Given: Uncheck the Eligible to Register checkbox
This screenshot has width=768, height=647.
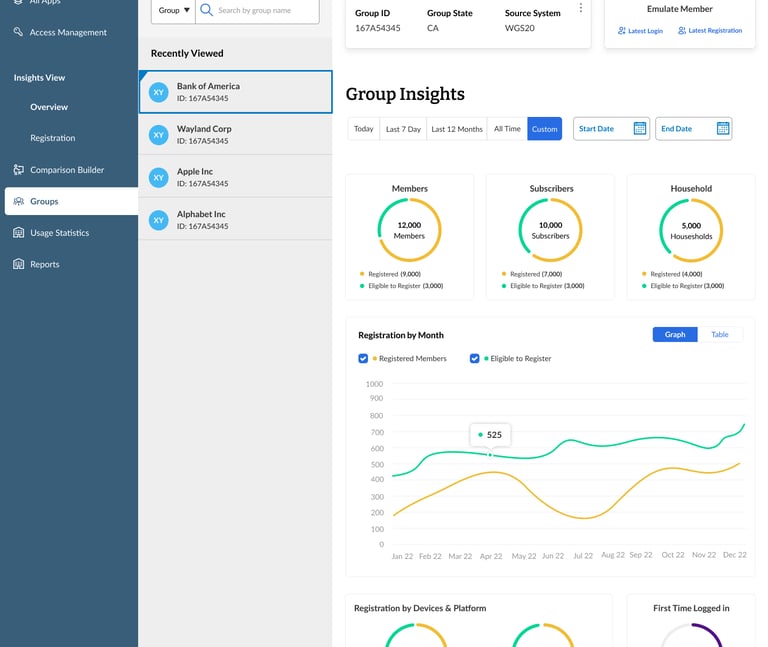Looking at the screenshot, I should [x=474, y=359].
